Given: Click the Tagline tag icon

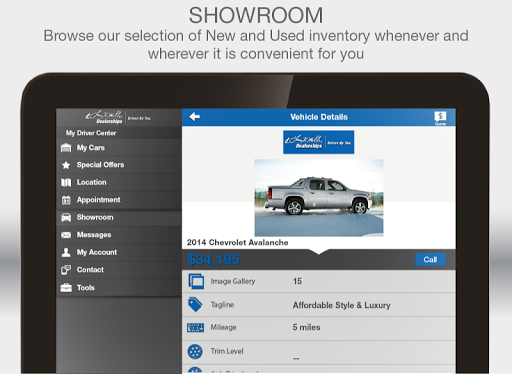Looking at the screenshot, I should coord(195,305).
